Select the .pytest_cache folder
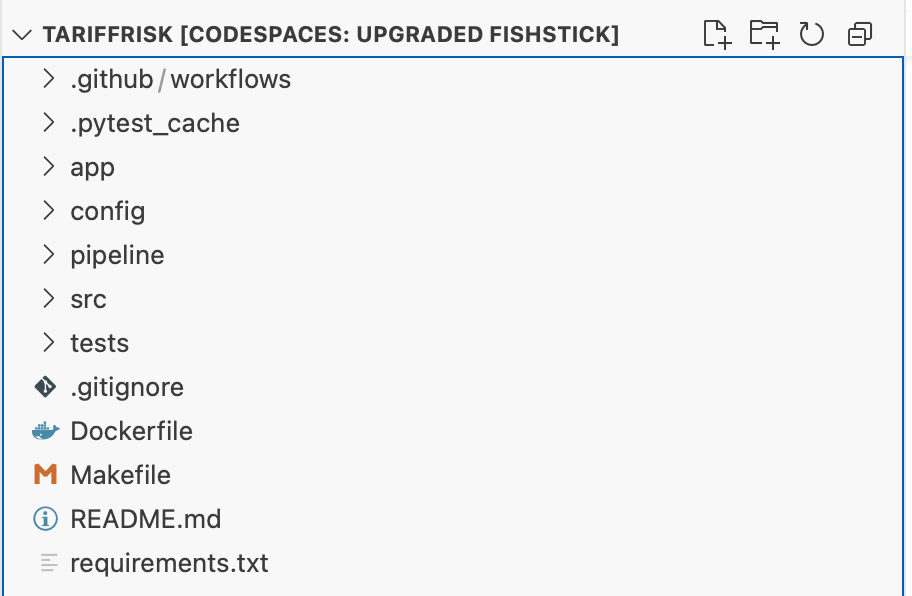912x596 pixels. pyautogui.click(x=155, y=122)
